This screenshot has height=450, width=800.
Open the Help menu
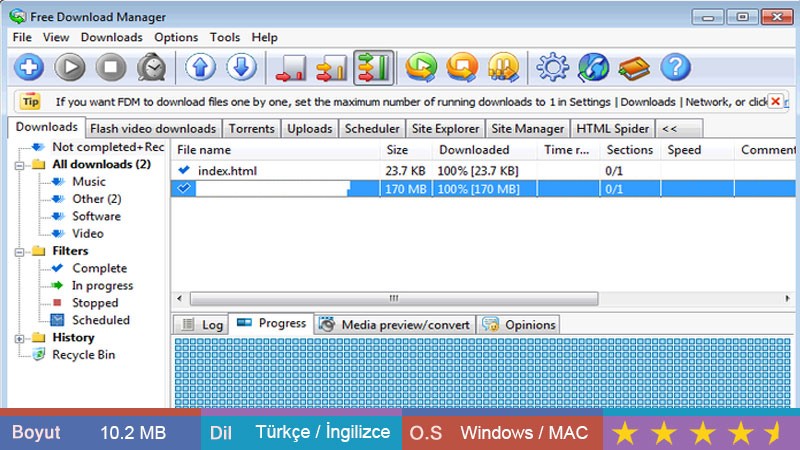pyautogui.click(x=264, y=37)
